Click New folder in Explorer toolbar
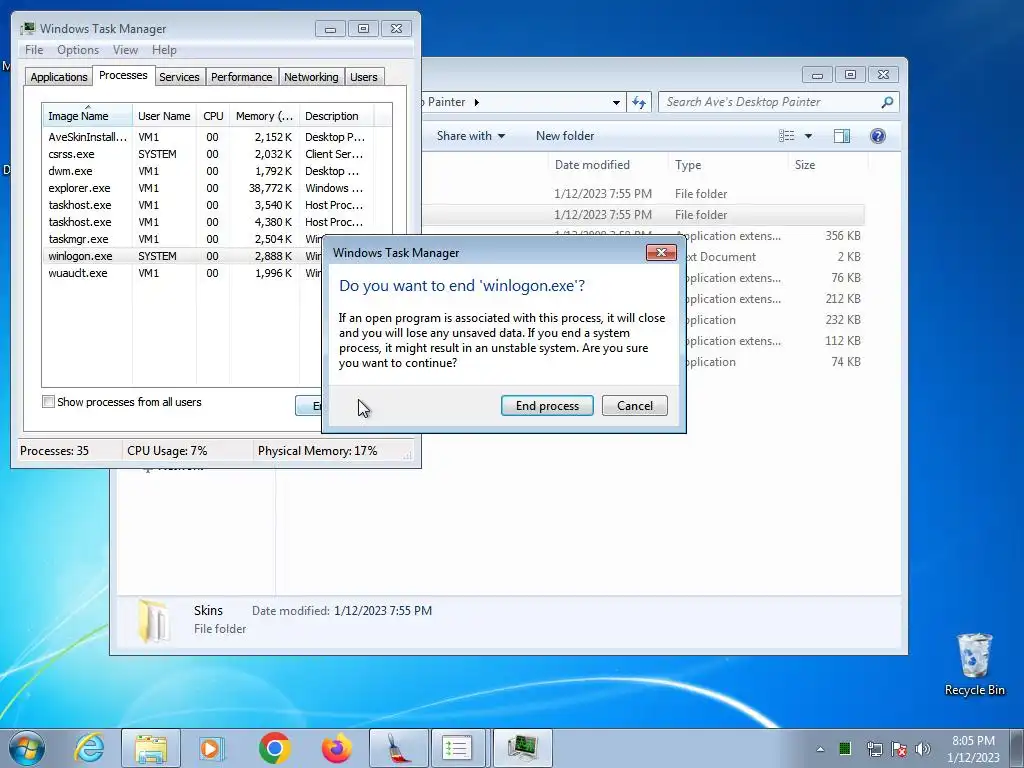 pos(565,136)
